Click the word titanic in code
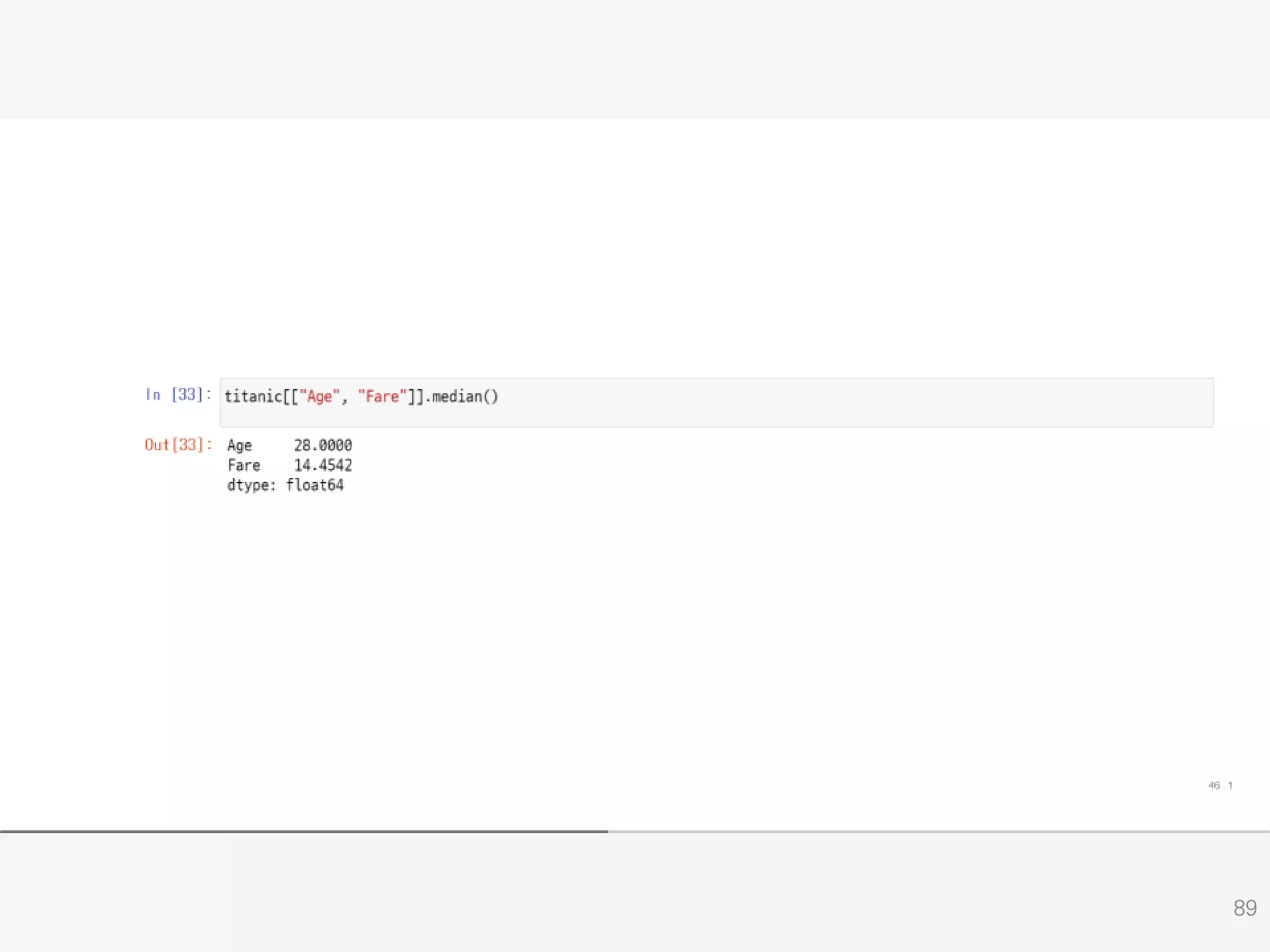This screenshot has height=952, width=1270. 253,397
